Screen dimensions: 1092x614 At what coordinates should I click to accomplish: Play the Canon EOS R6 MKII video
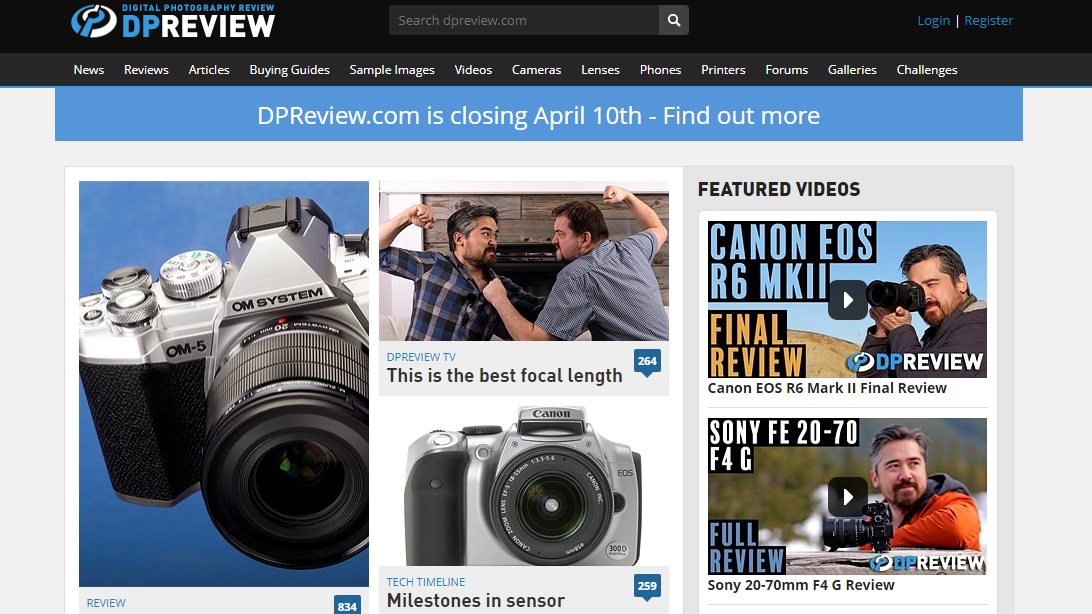coord(847,299)
